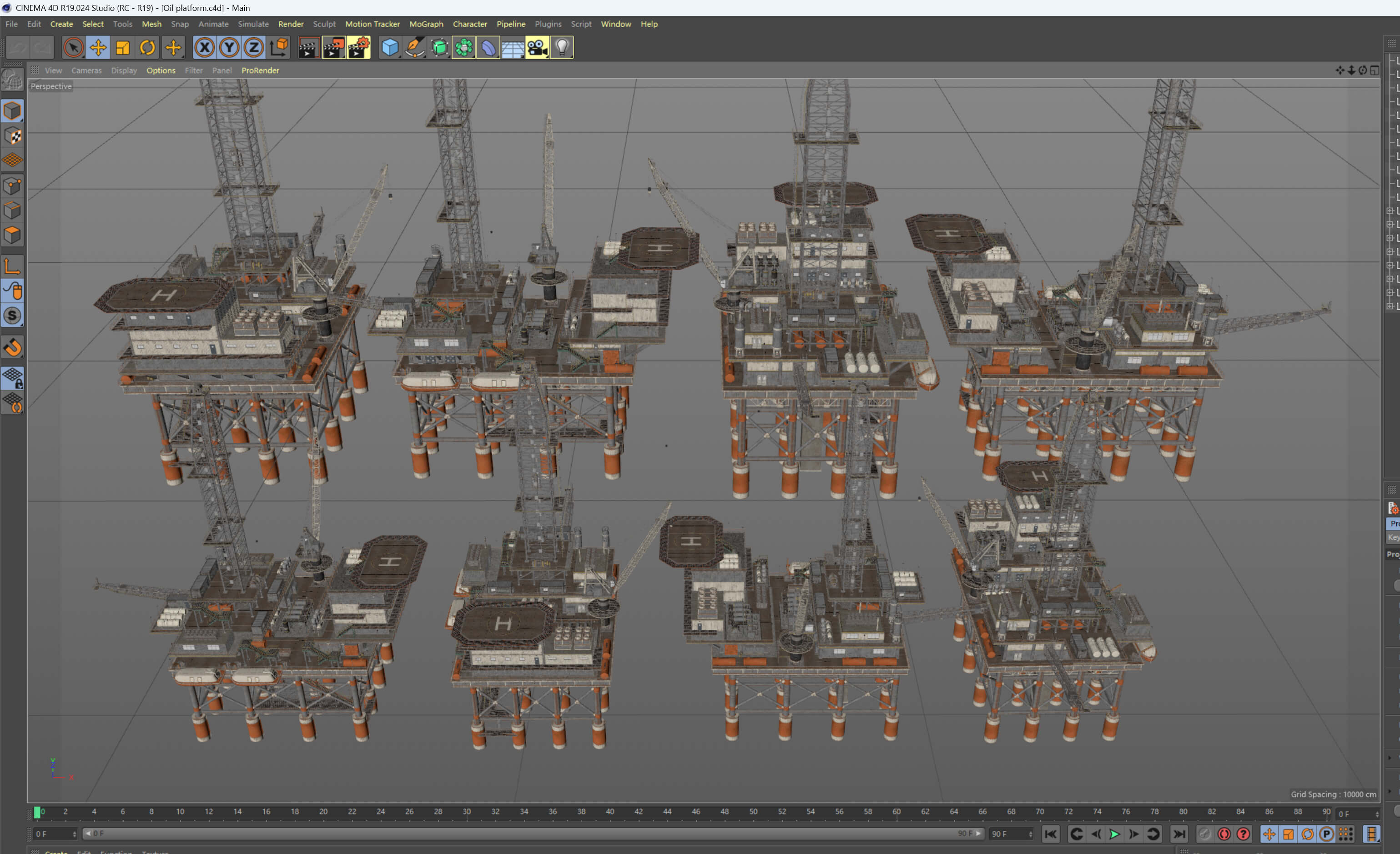Select the spline Pen tool
The height and width of the screenshot is (854, 1400).
click(415, 48)
